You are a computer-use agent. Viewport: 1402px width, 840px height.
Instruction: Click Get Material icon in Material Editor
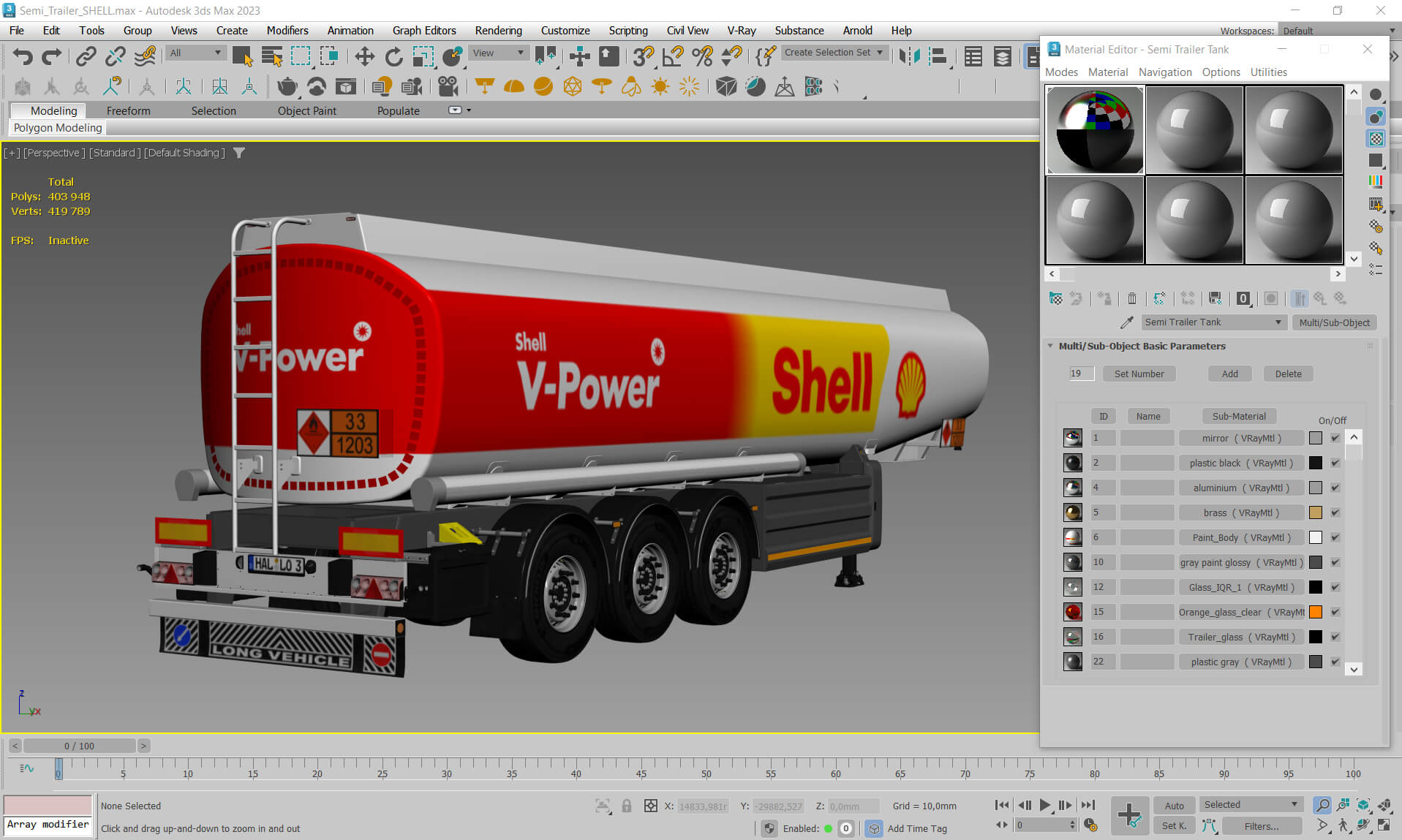point(1055,298)
